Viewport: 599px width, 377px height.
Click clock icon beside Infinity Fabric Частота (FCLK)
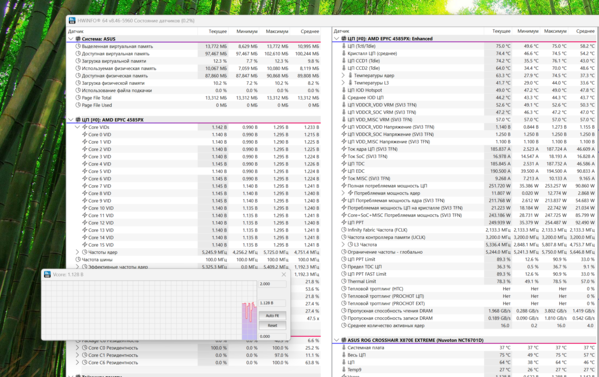pyautogui.click(x=343, y=230)
